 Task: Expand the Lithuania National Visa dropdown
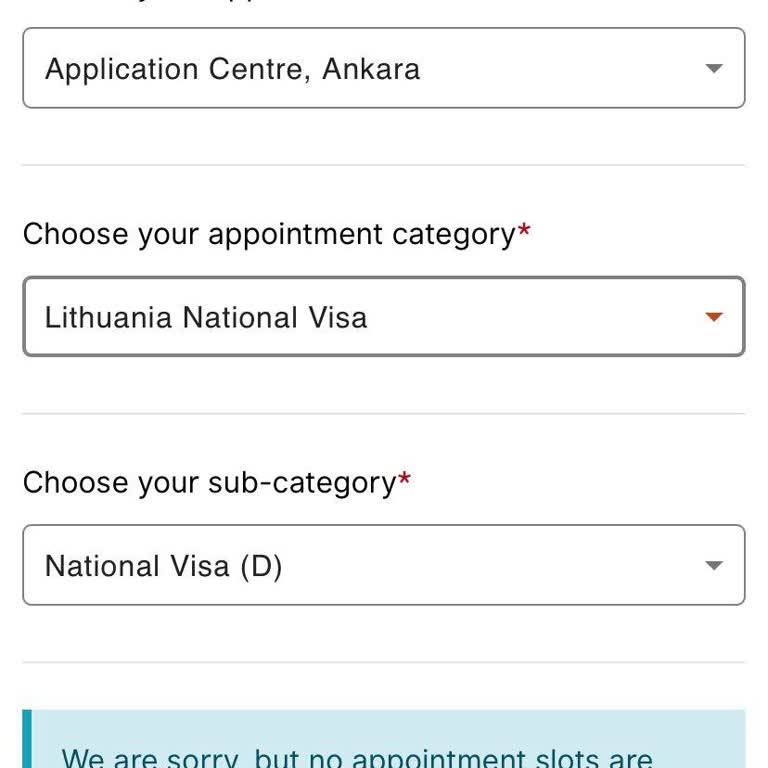pos(383,317)
